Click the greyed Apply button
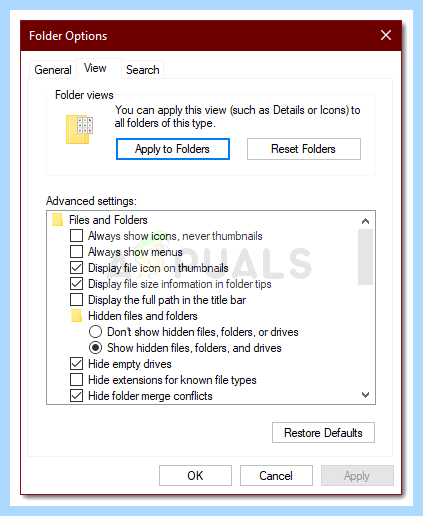This screenshot has width=423, height=516. tap(357, 476)
